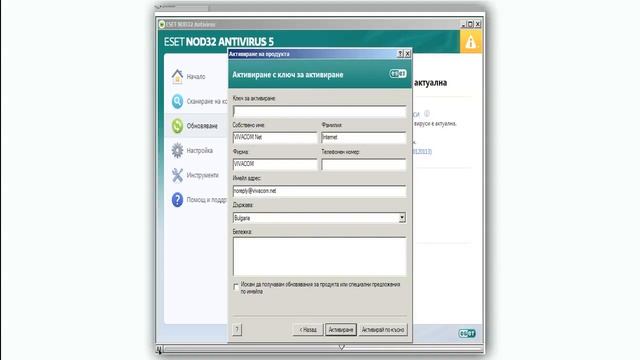Toggle the product updates email checkbox
Image resolution: width=640 pixels, height=360 pixels.
pos(236,287)
